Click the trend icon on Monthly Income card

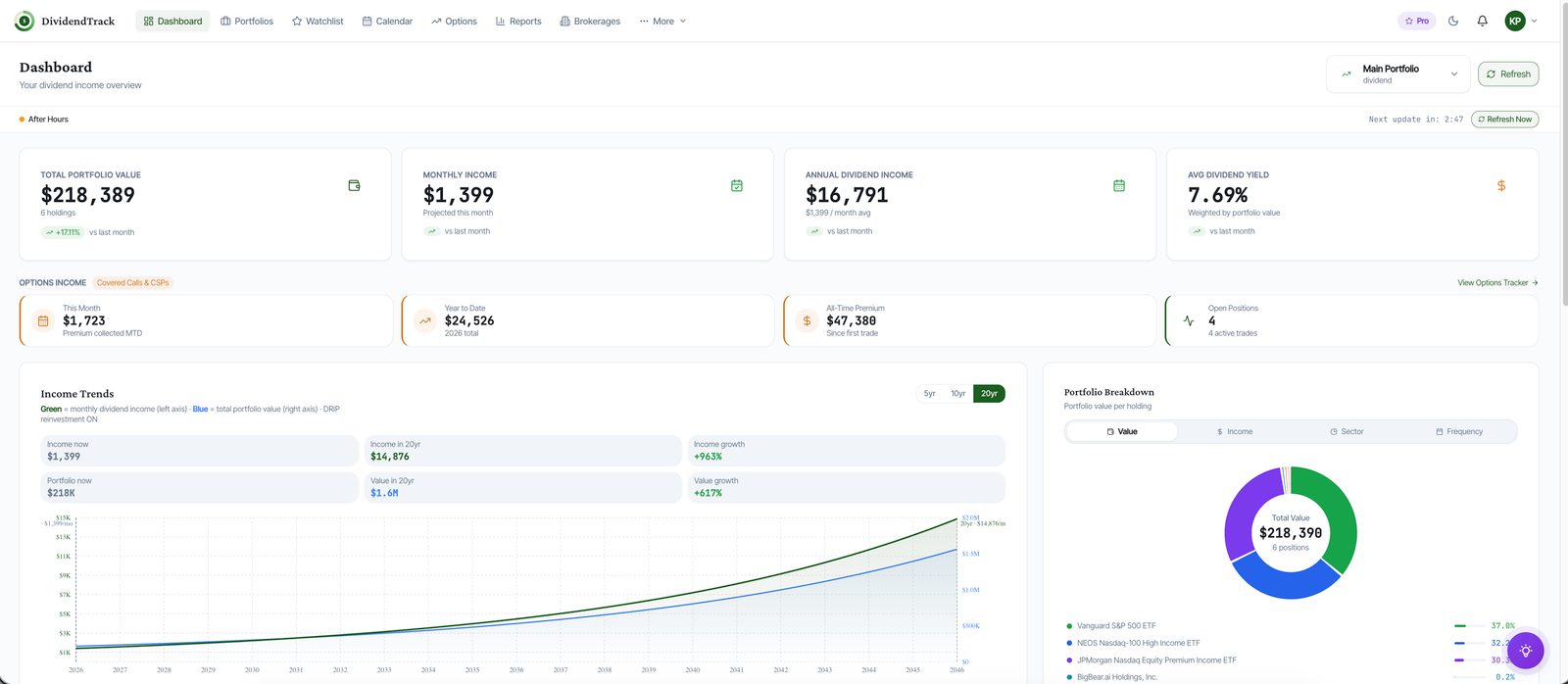[431, 231]
